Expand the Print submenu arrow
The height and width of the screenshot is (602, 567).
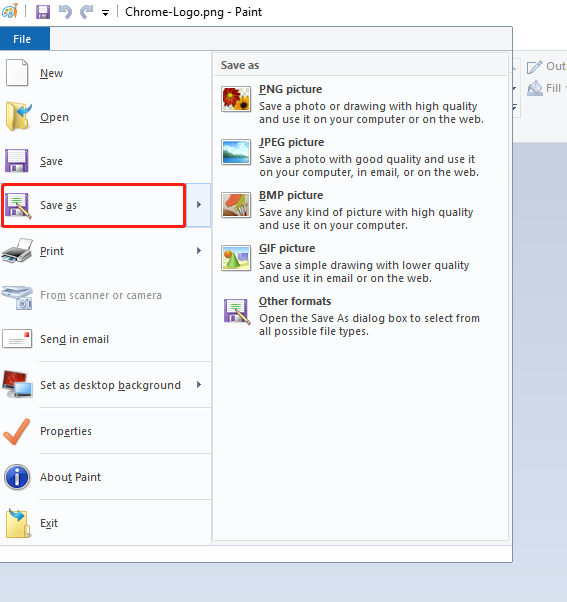[x=199, y=251]
